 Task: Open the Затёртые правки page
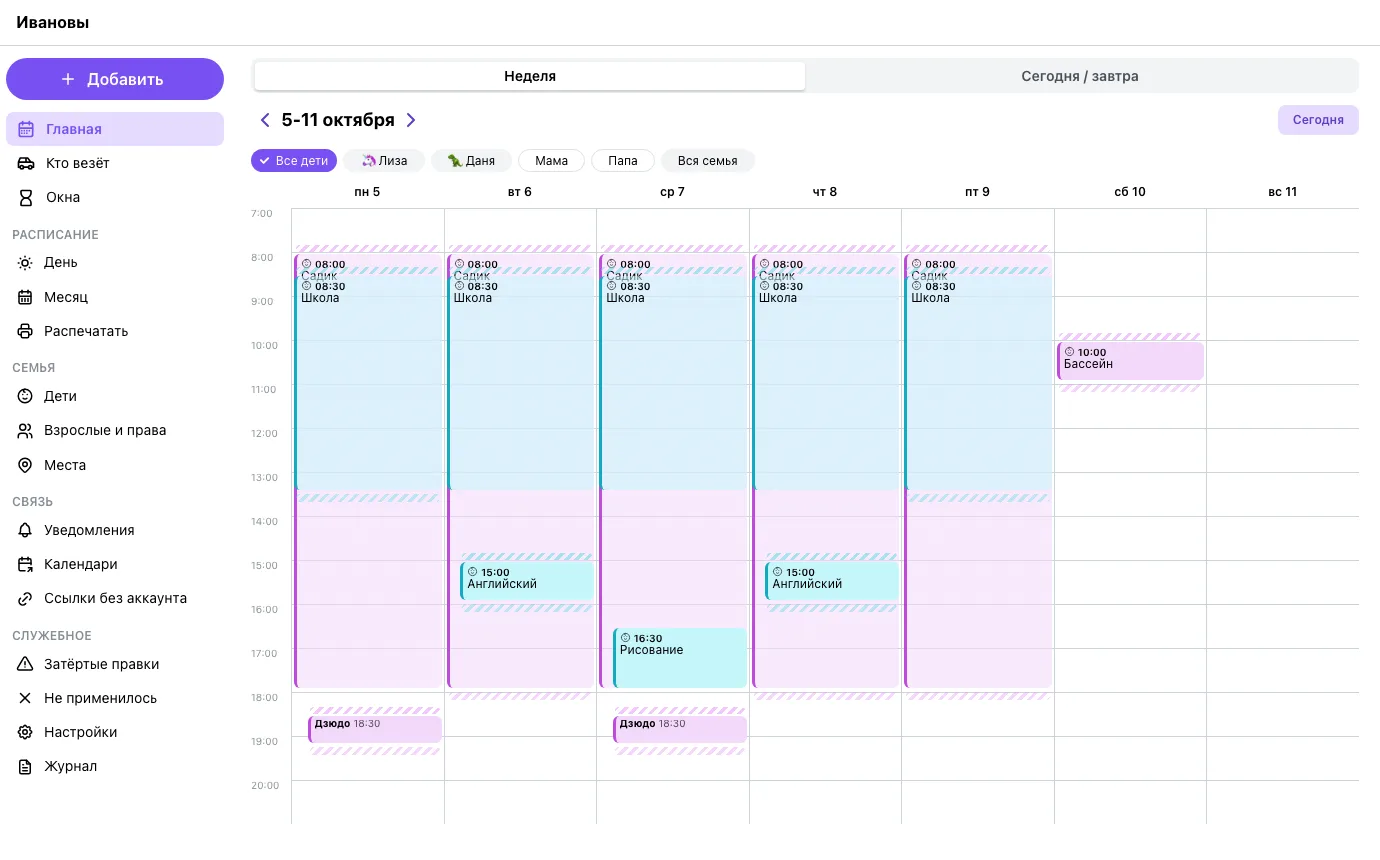tap(115, 664)
